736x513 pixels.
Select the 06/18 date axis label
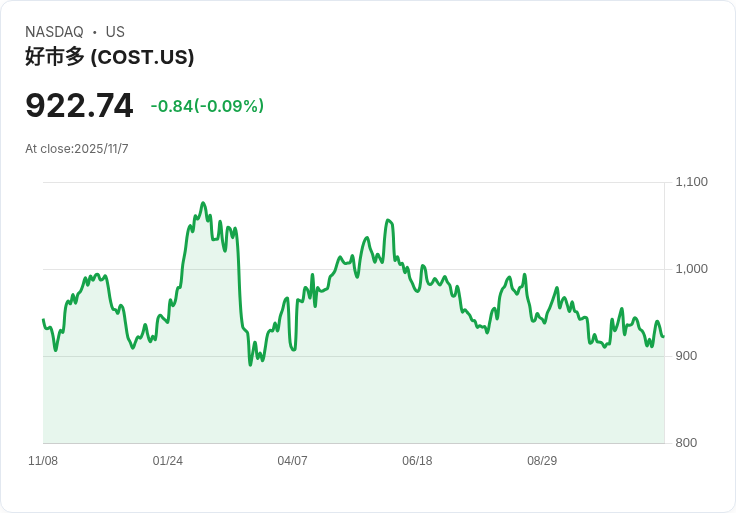tap(417, 461)
